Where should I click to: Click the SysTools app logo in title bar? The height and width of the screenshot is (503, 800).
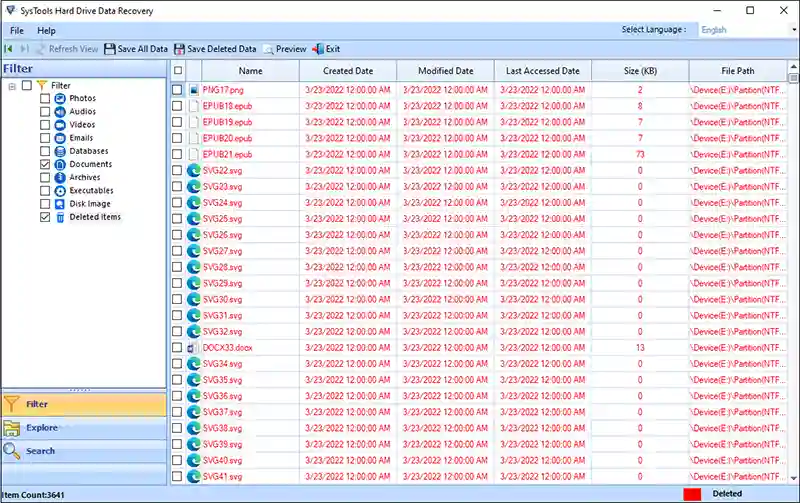click(x=10, y=11)
